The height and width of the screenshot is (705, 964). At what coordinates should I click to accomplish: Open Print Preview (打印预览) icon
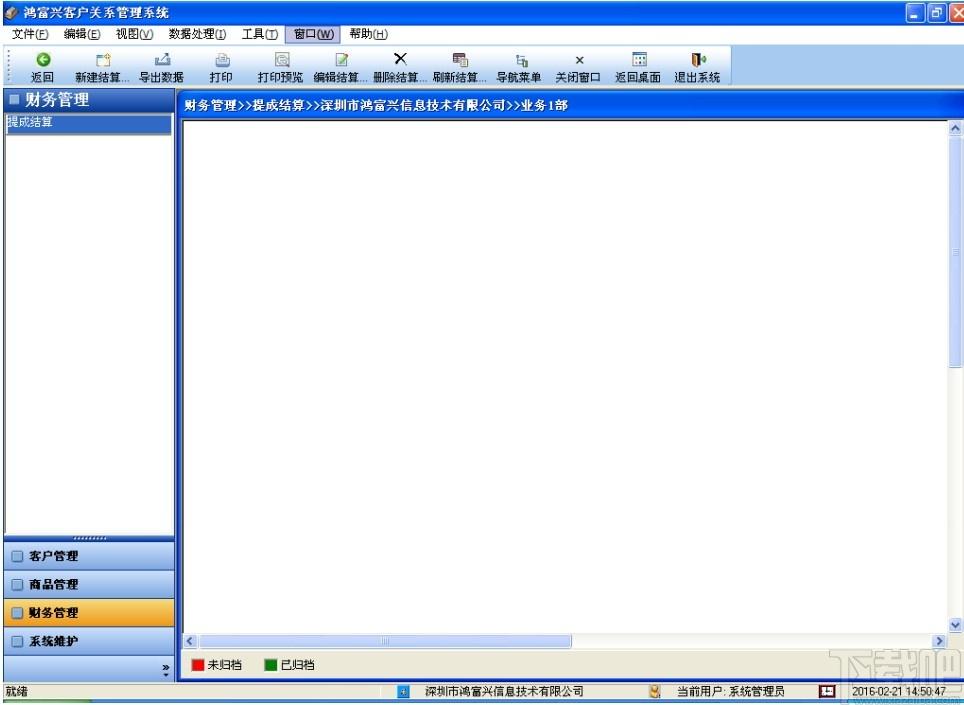281,60
